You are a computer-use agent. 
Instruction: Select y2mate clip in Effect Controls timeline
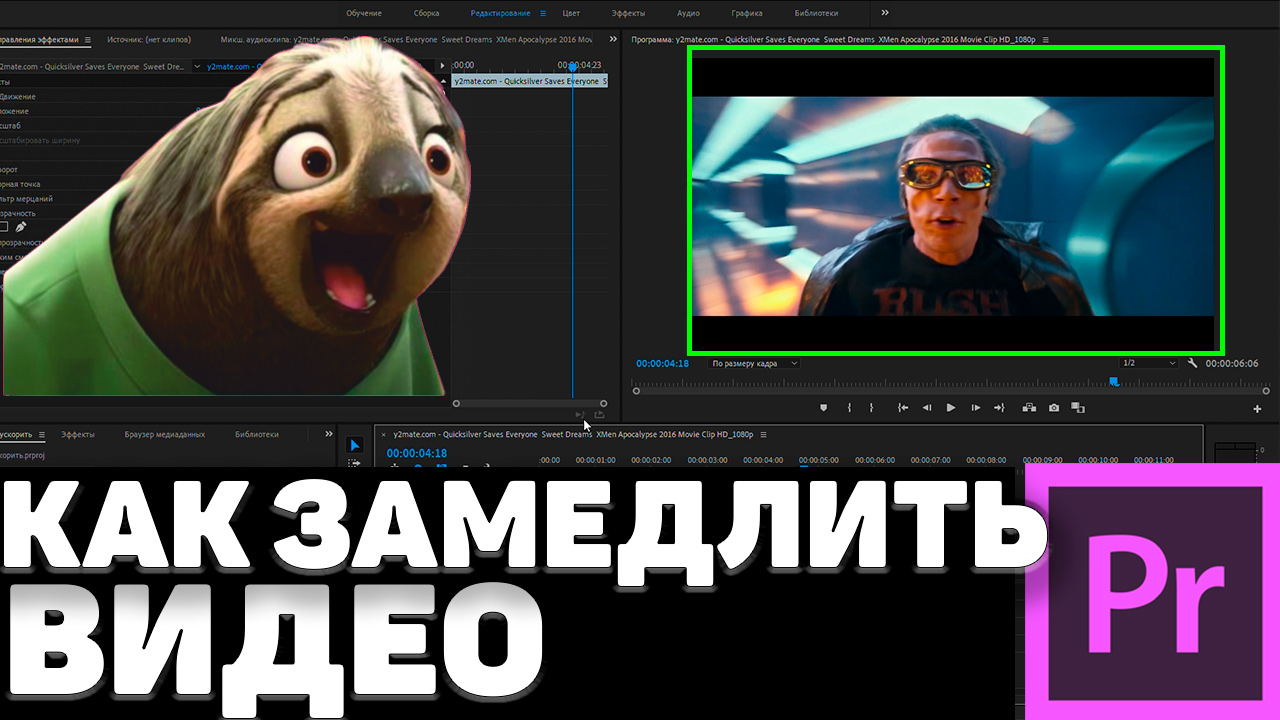[x=530, y=81]
